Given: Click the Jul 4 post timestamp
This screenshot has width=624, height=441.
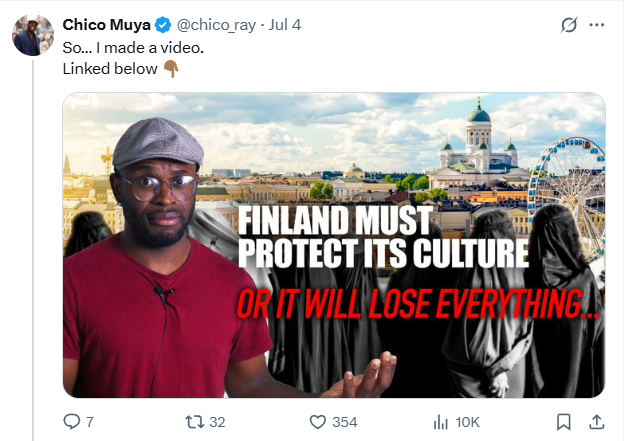Looking at the screenshot, I should tap(288, 24).
